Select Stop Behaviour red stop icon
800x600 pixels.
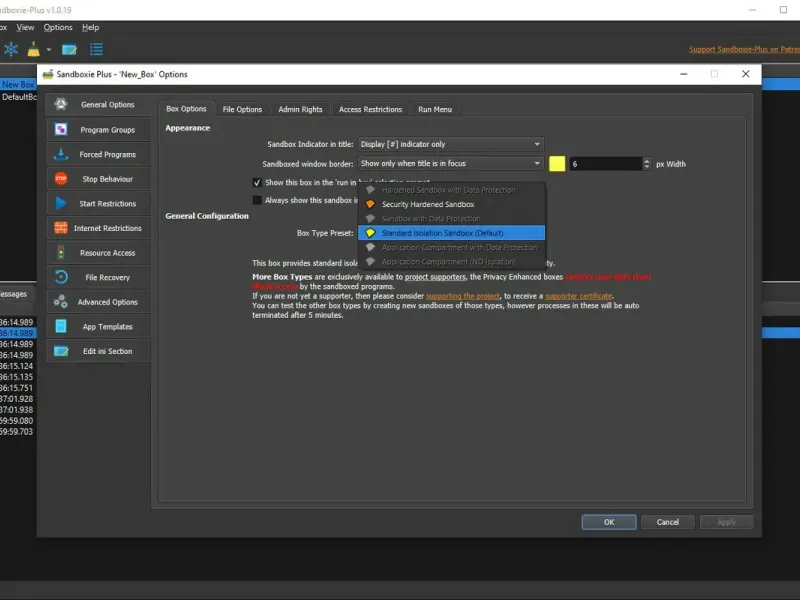(x=61, y=179)
